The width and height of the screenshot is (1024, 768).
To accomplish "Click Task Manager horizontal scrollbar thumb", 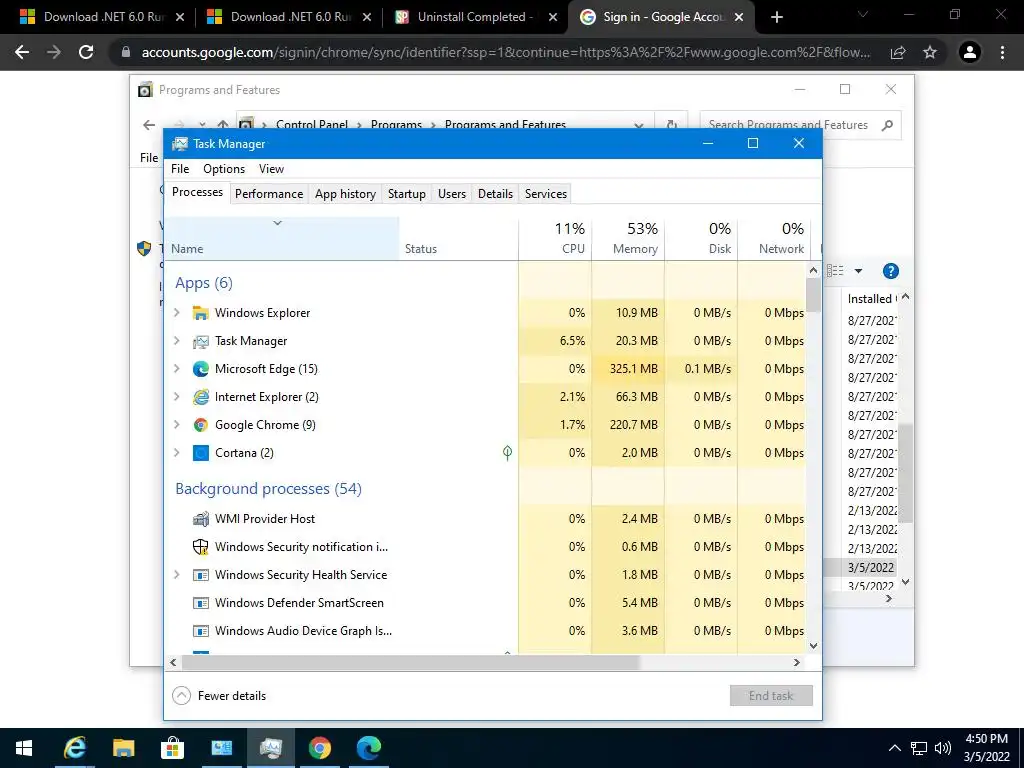I will coord(411,662).
